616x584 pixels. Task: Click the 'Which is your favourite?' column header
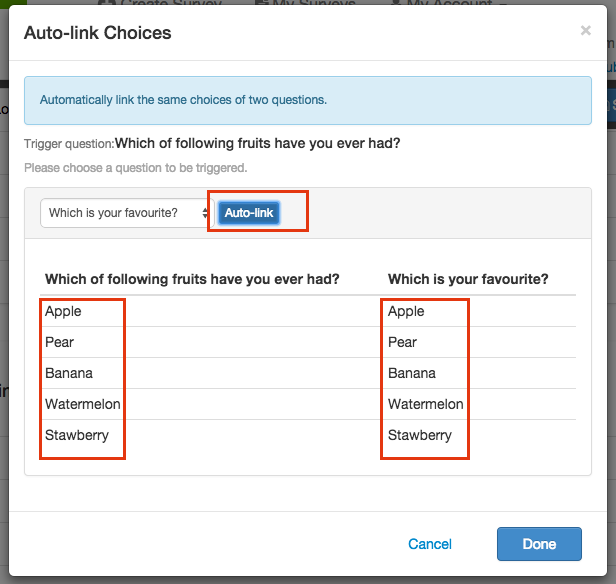468,279
